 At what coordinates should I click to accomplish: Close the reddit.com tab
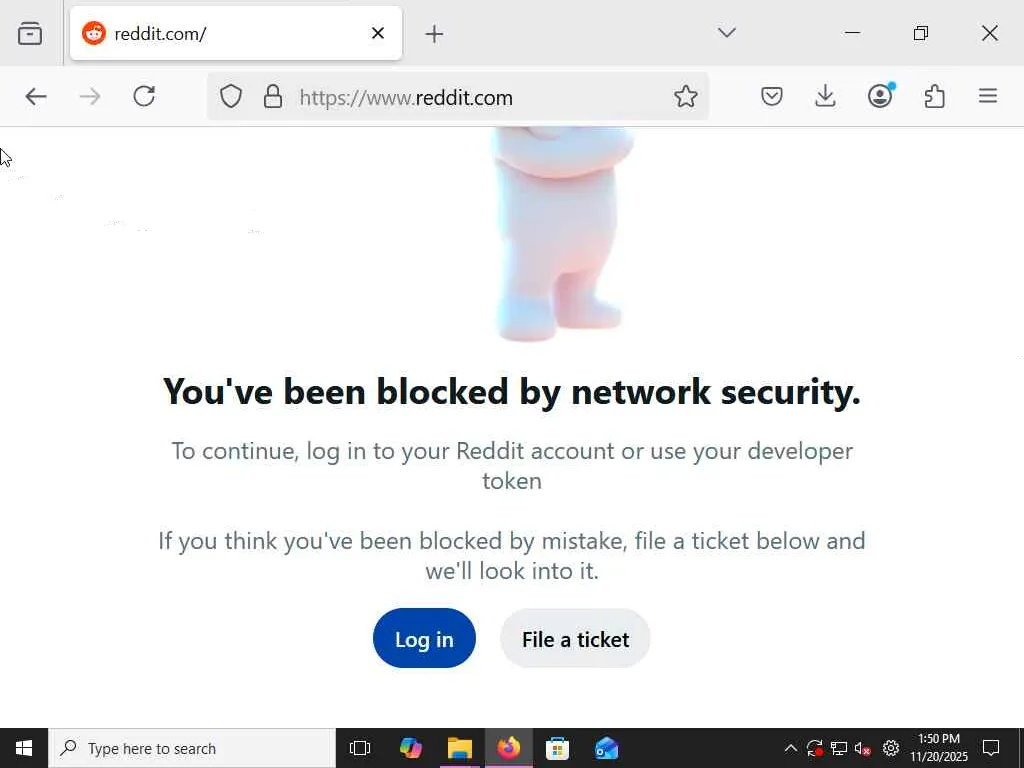(378, 33)
